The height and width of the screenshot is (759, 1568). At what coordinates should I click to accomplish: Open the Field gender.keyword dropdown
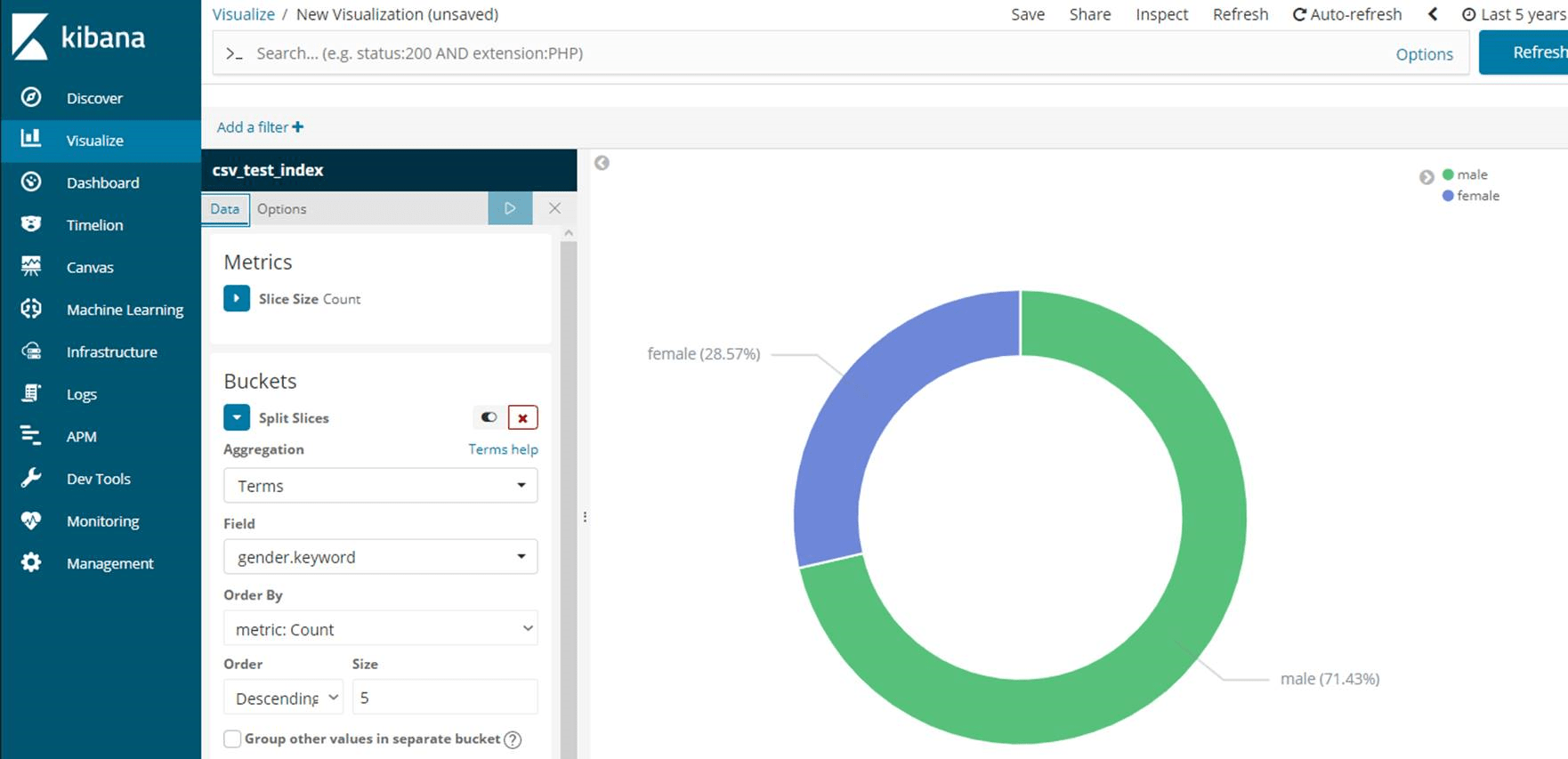(381, 557)
